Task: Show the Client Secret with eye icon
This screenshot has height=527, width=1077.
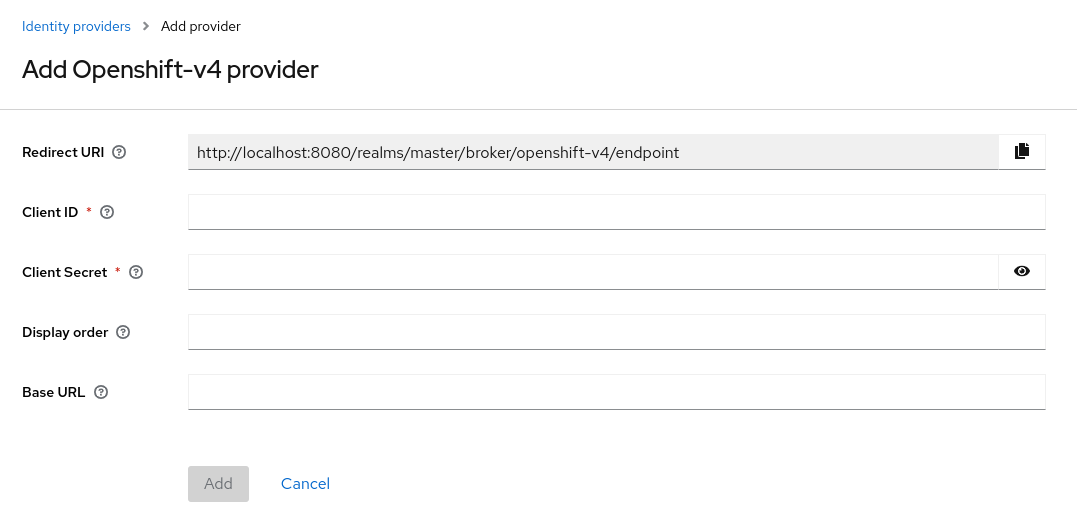Action: (x=1021, y=271)
